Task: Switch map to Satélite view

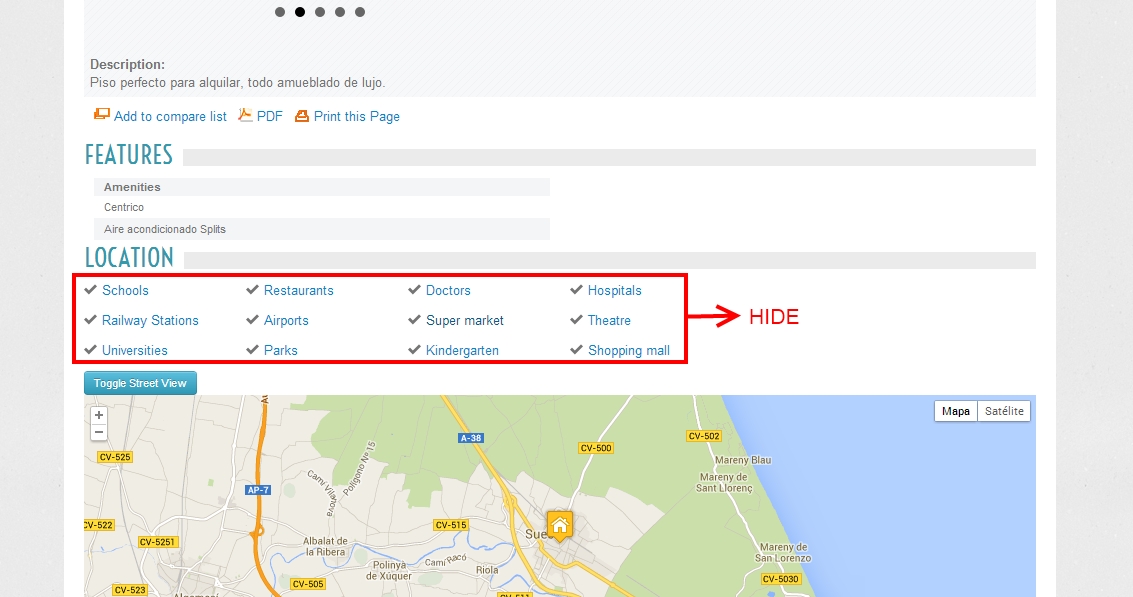Action: (x=1004, y=411)
